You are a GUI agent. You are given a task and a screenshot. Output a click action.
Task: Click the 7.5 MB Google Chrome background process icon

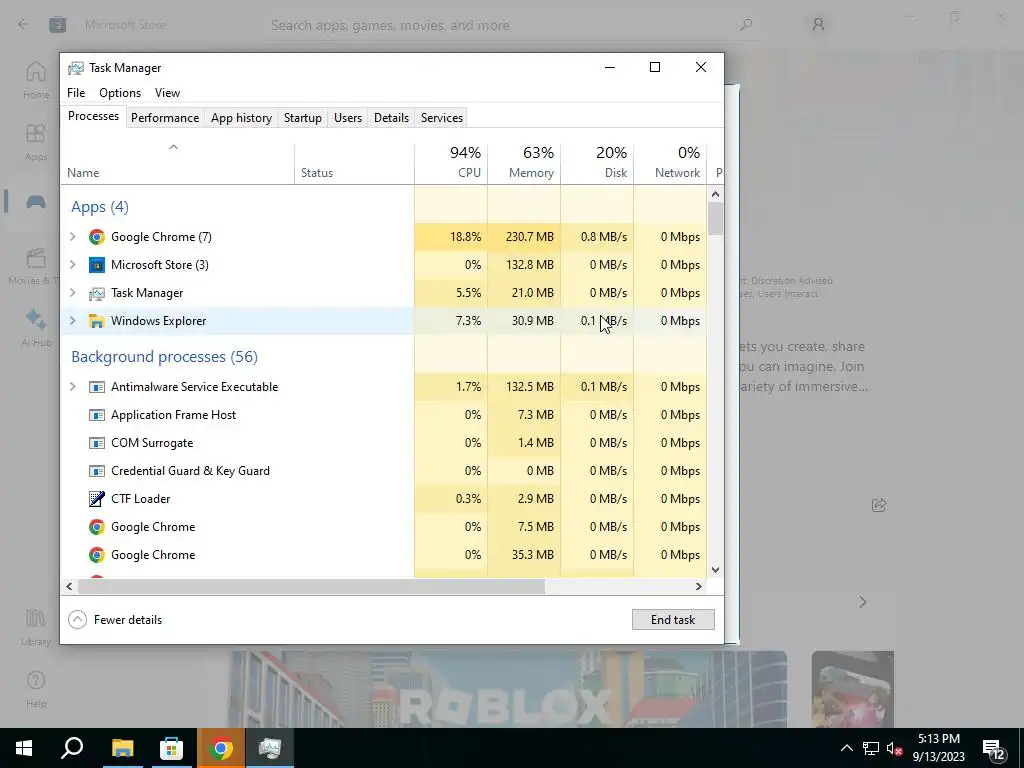pos(97,527)
